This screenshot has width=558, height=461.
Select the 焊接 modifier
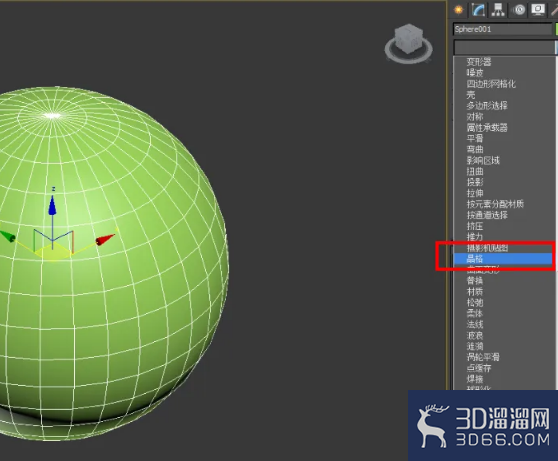pos(475,379)
